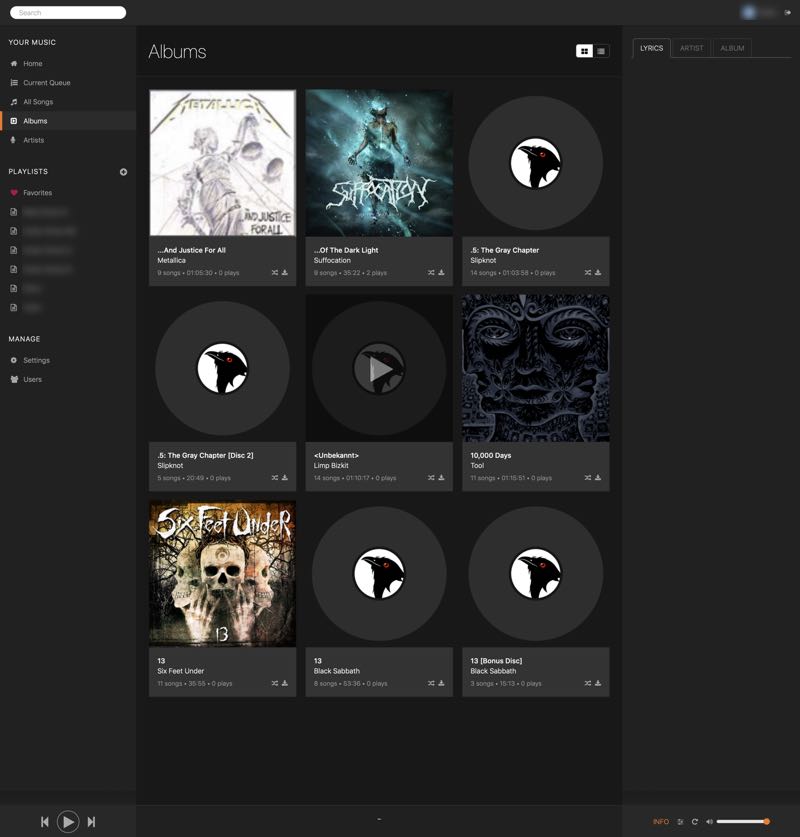Switch albums to list view
This screenshot has width=800, height=837.
coord(601,51)
